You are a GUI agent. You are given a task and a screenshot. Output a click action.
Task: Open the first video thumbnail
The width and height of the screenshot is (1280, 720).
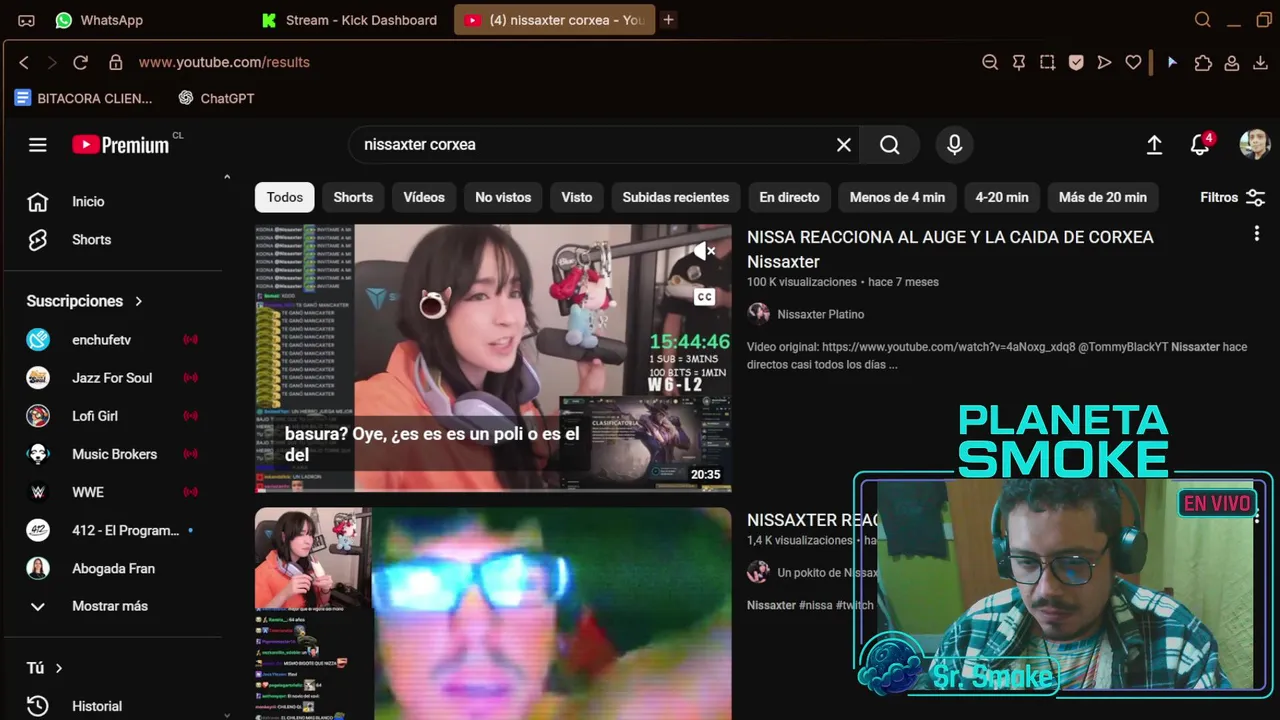[x=493, y=358]
